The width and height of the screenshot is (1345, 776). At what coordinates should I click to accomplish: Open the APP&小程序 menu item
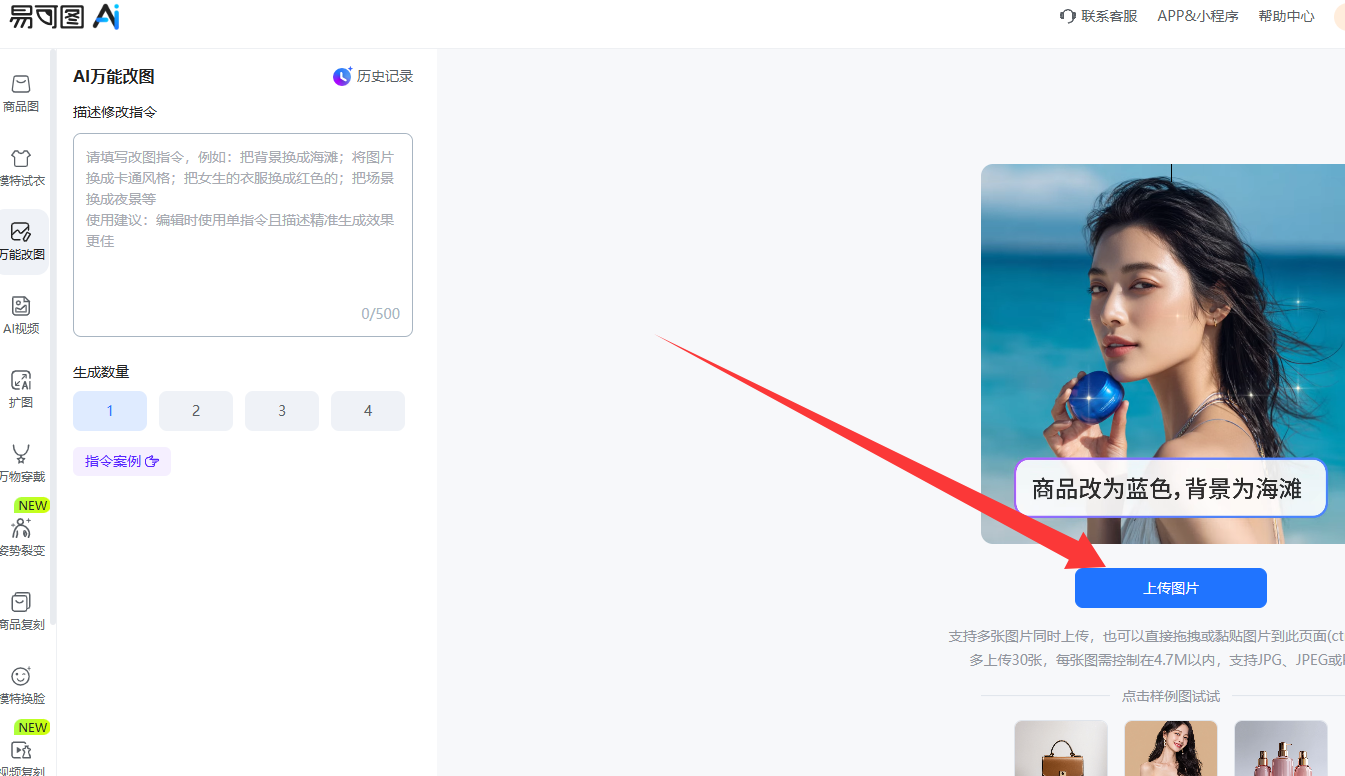coord(1197,16)
